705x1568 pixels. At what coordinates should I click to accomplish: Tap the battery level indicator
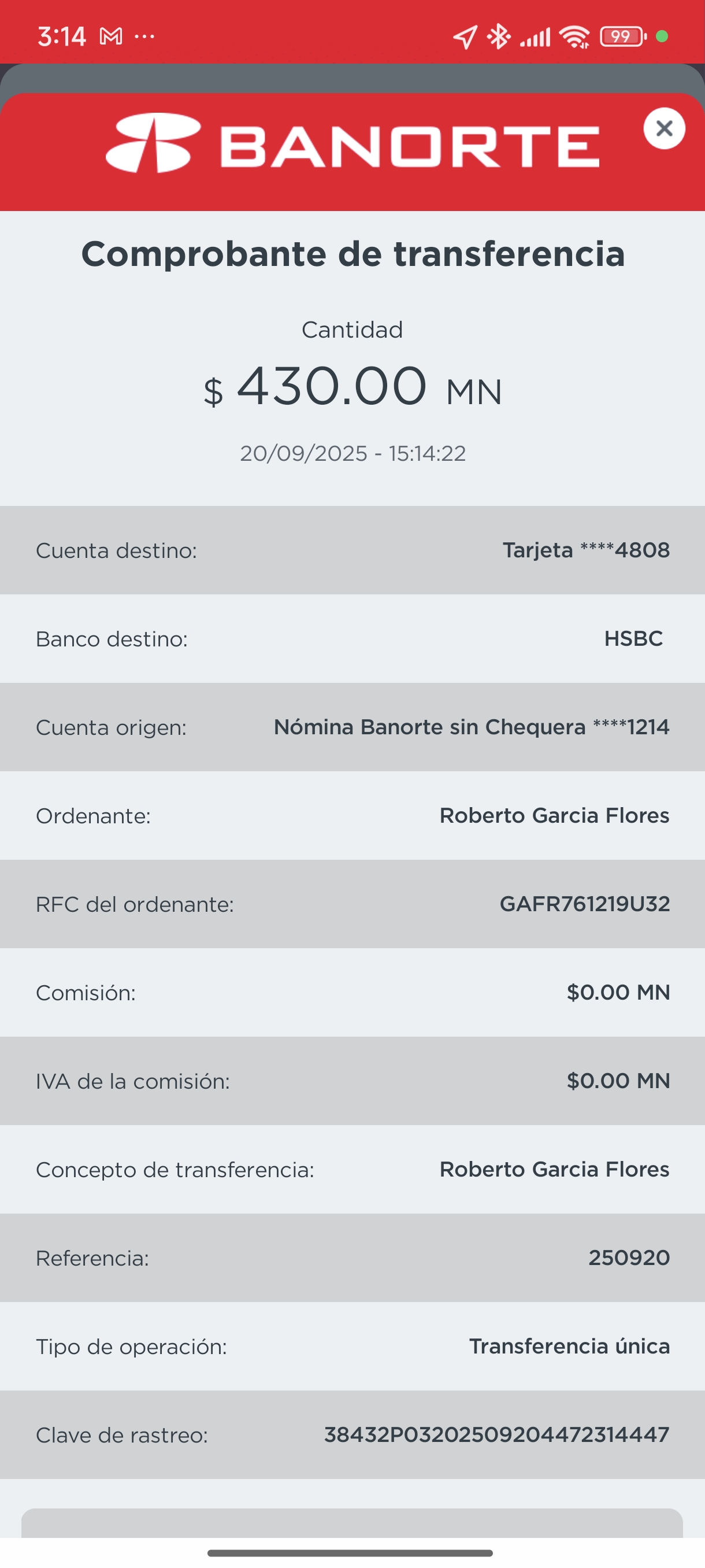pos(622,36)
